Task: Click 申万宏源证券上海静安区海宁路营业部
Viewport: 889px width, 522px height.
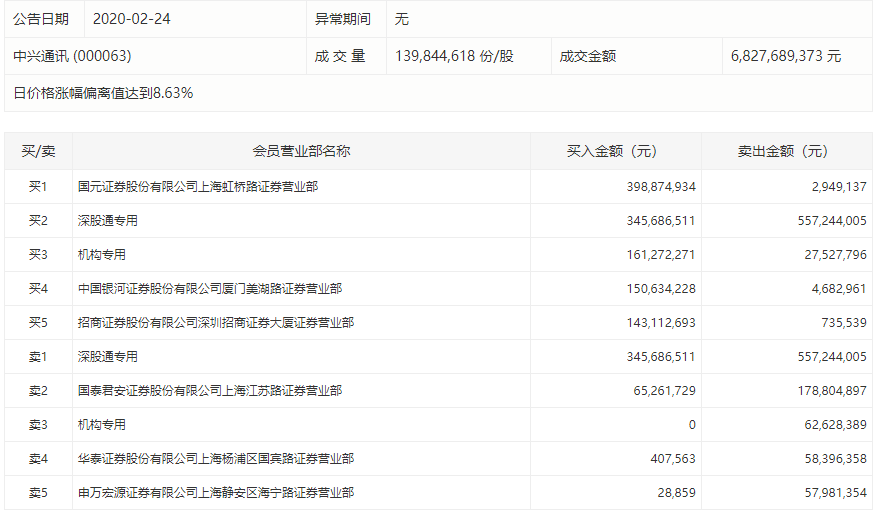Action: [x=216, y=493]
